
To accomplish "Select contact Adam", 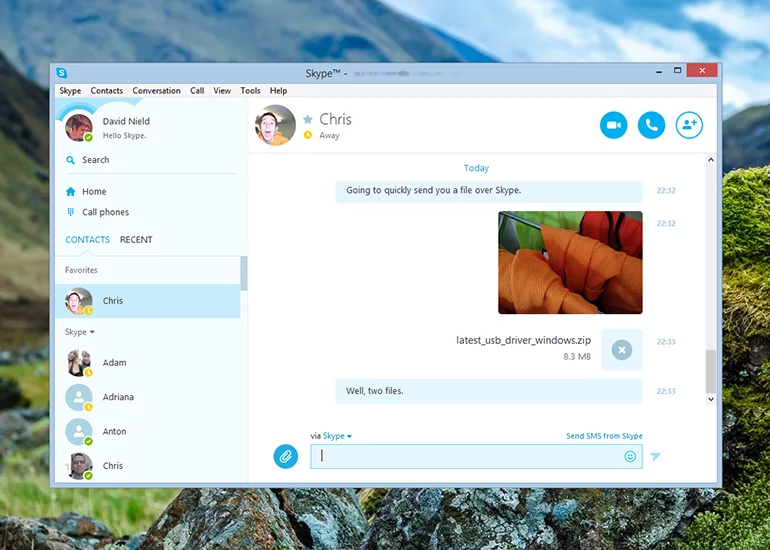I will 148,362.
